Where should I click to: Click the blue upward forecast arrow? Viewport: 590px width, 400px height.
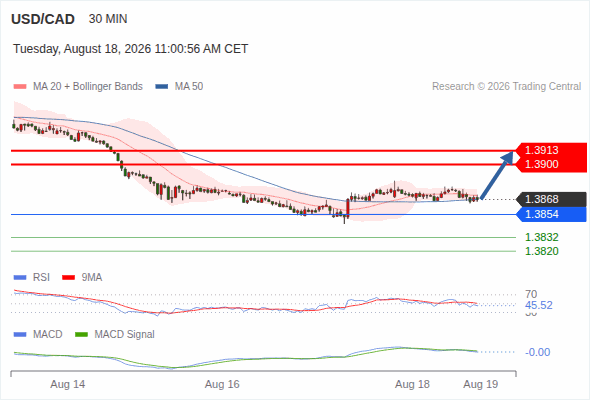(x=497, y=175)
